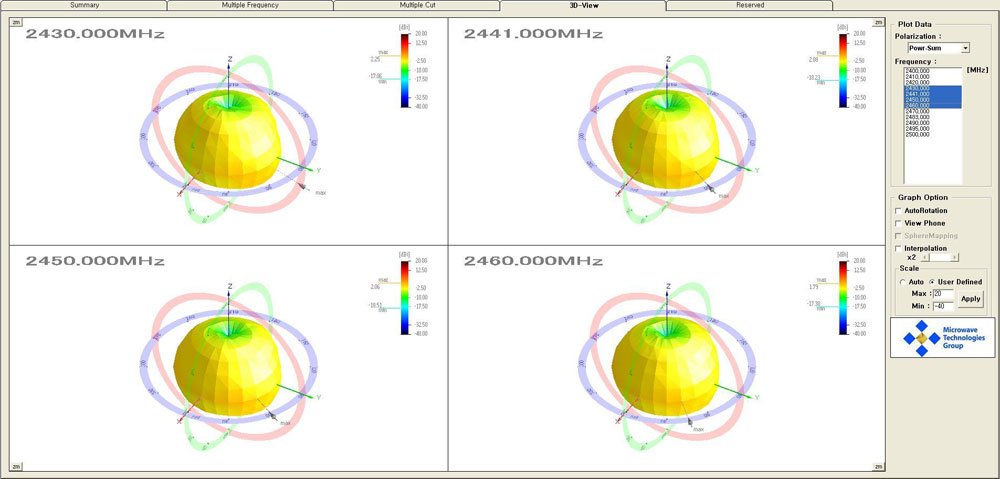Click the Max scale input field
This screenshot has height=479, width=1000.
[943, 293]
